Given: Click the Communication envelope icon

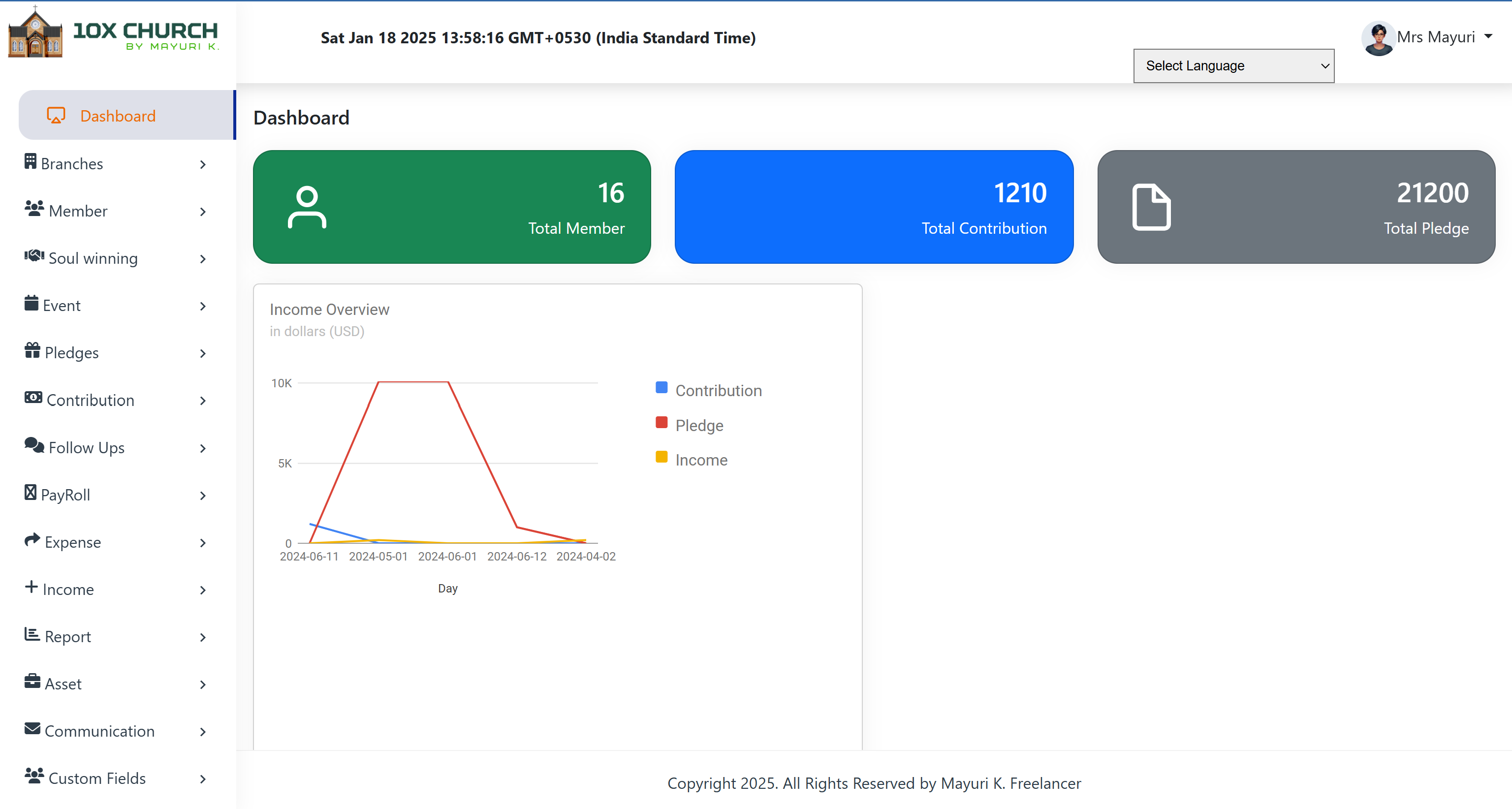Looking at the screenshot, I should 32,729.
